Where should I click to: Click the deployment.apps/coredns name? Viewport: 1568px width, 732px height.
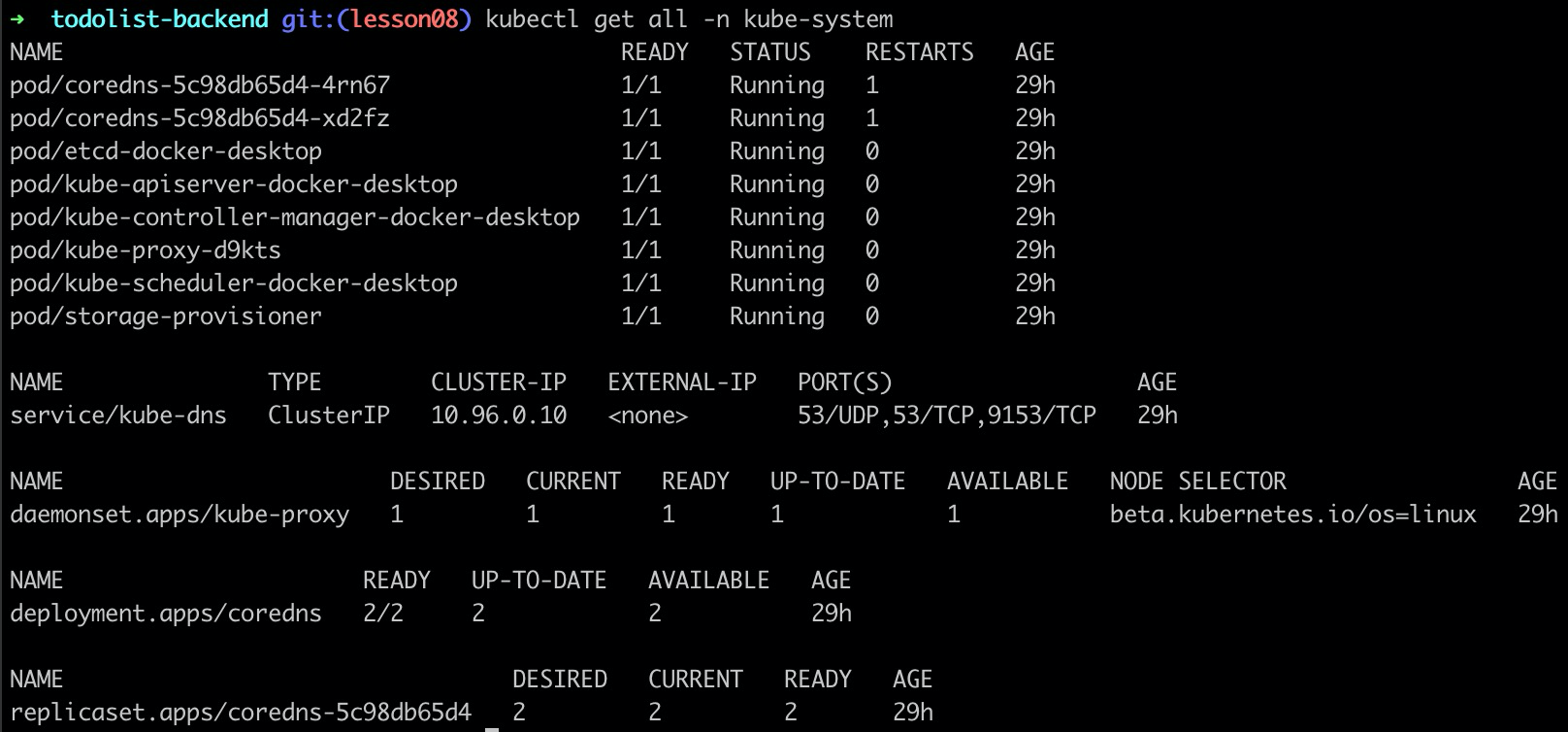pos(166,614)
